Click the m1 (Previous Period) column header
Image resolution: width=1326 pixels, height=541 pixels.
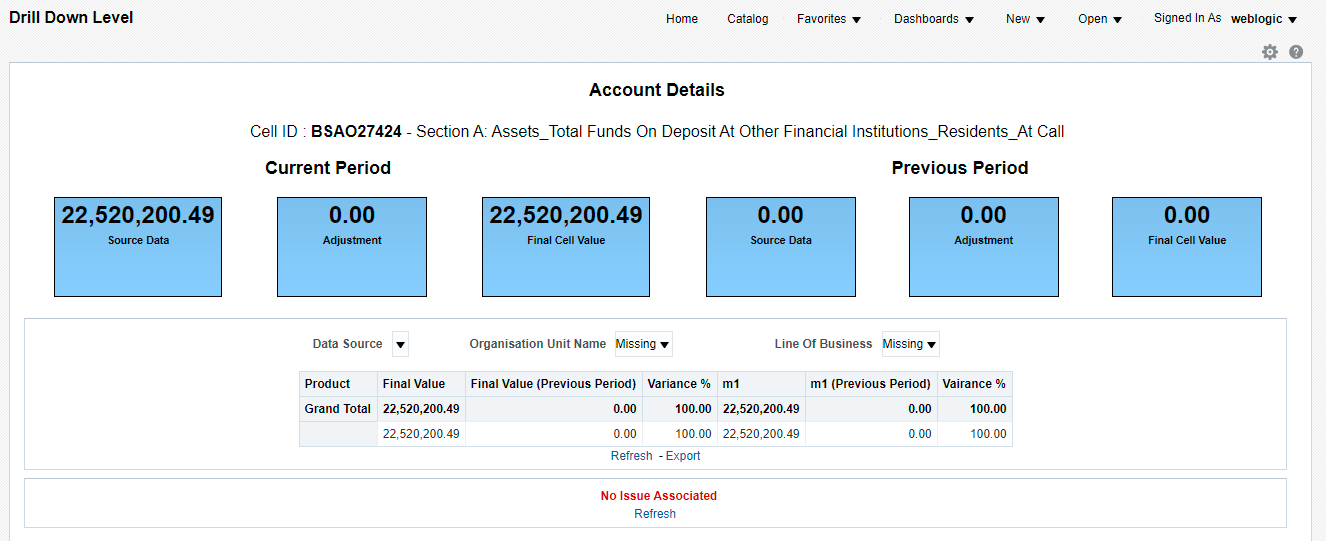tap(871, 384)
